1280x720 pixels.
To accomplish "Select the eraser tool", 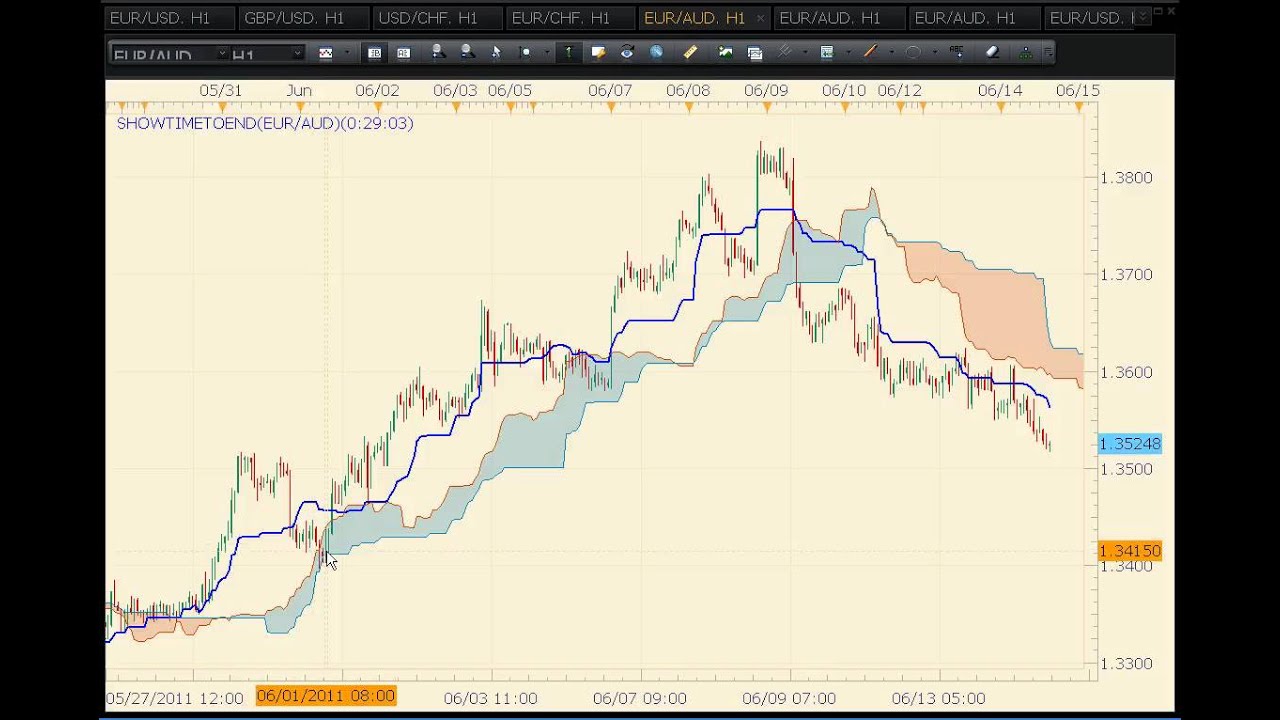I will coord(992,53).
